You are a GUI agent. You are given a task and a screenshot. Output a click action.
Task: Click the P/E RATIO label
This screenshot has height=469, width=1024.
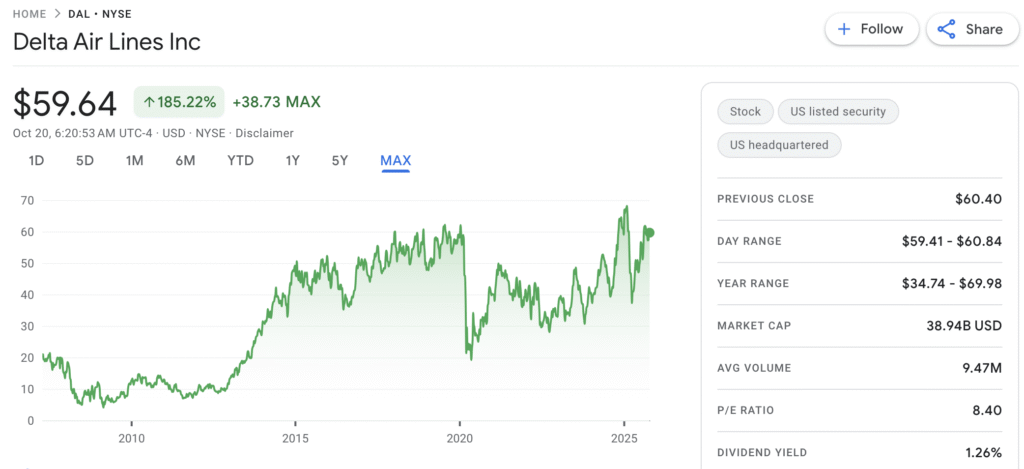point(746,411)
